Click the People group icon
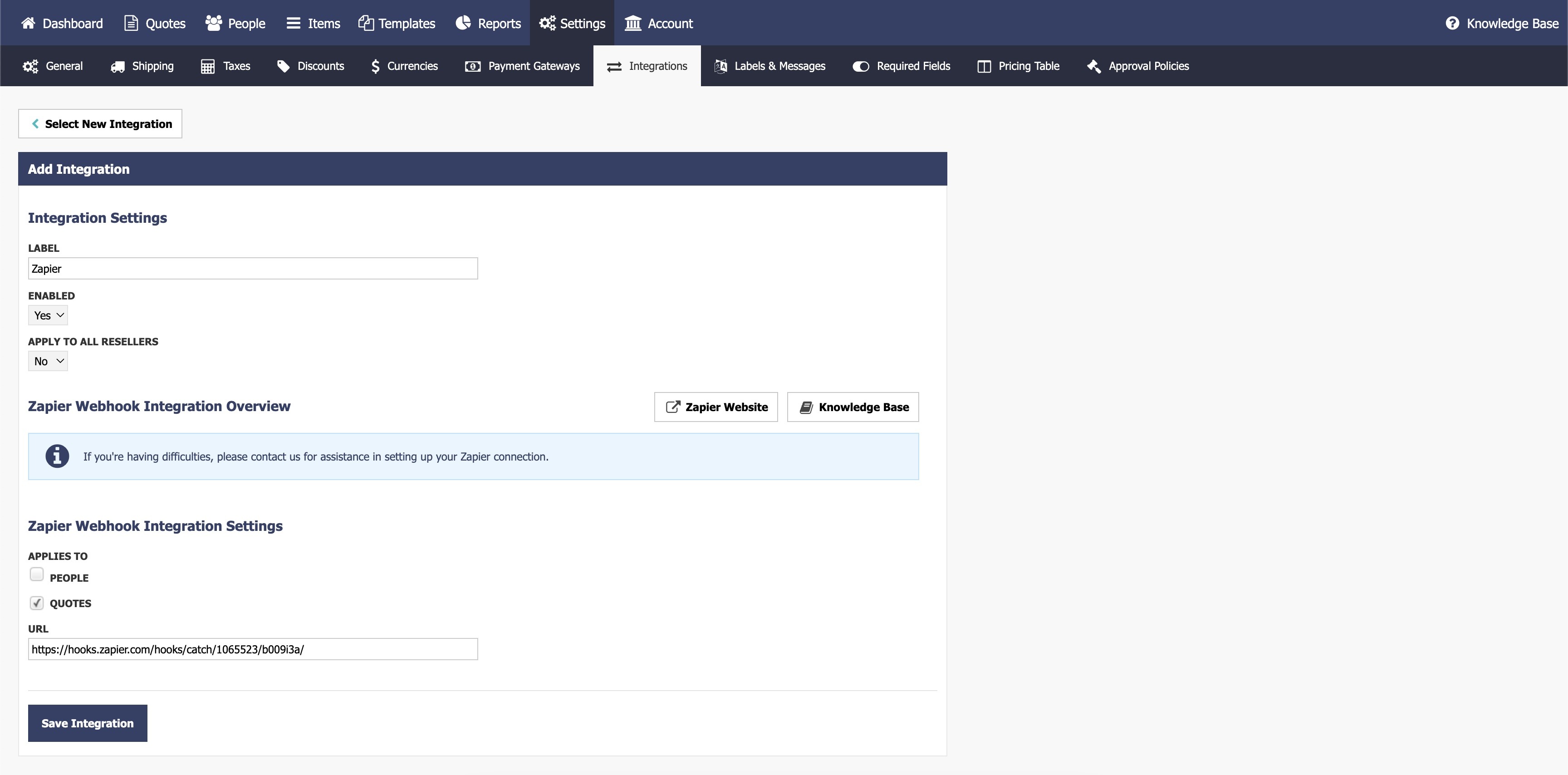Screen dimensions: 1568x775 coord(213,23)
